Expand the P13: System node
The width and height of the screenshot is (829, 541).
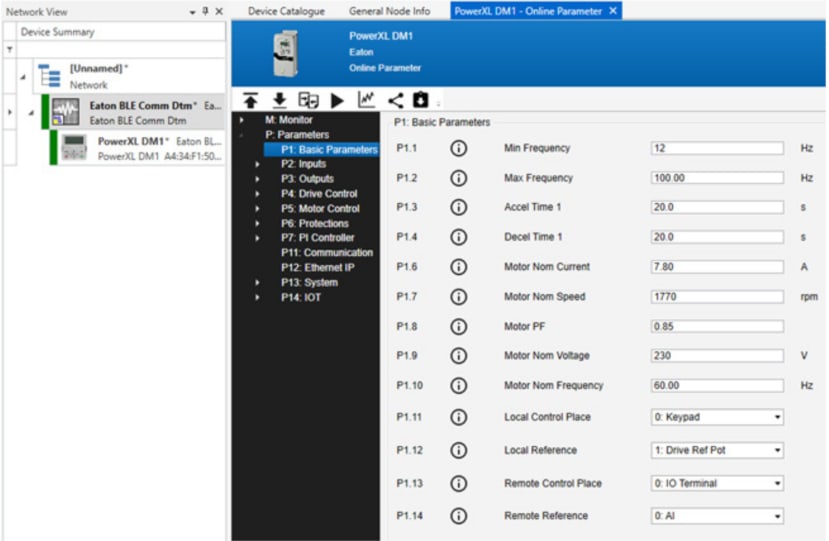[257, 283]
